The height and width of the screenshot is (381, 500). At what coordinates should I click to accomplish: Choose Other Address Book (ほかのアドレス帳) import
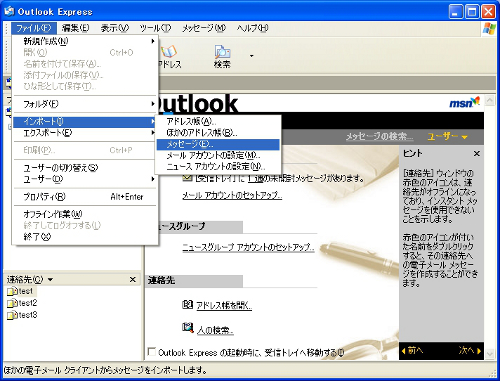tap(218, 133)
